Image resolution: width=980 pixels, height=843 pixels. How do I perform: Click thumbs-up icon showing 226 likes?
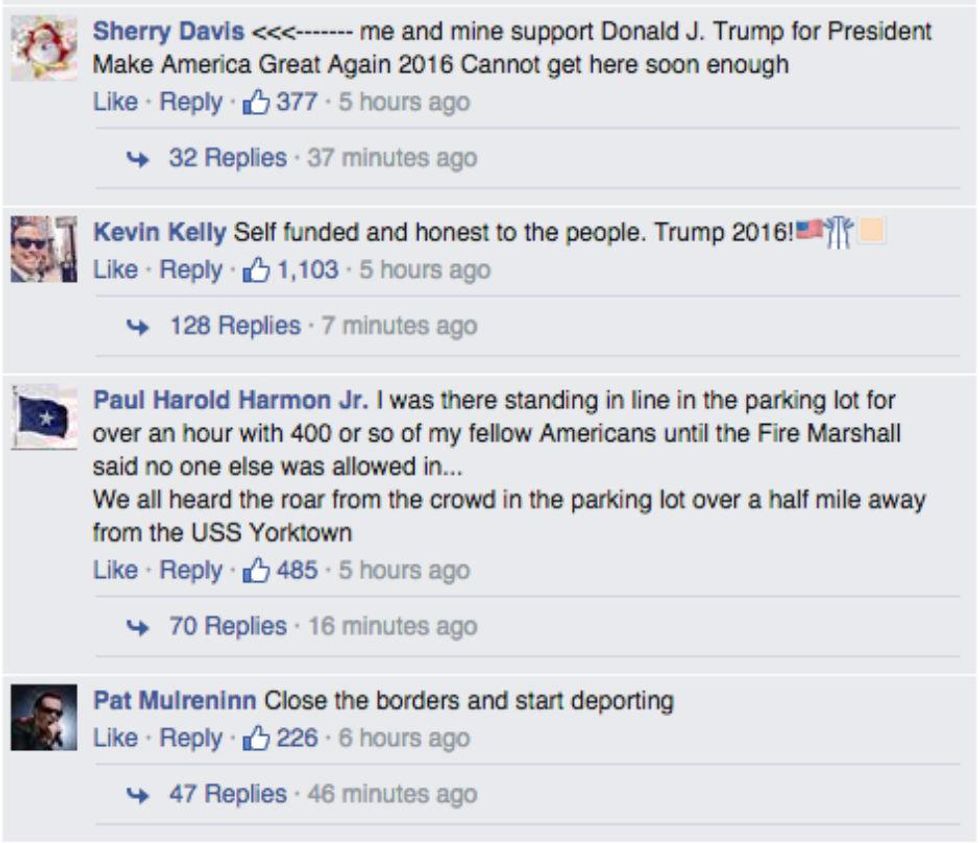[256, 738]
